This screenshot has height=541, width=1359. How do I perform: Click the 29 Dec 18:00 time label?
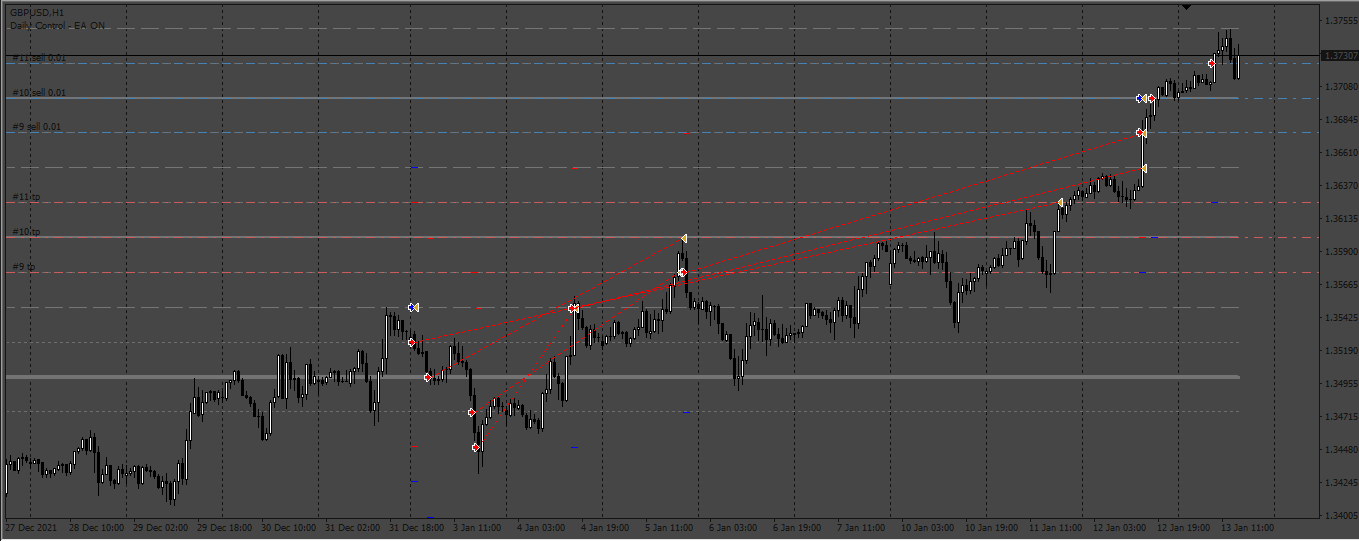coord(224,526)
